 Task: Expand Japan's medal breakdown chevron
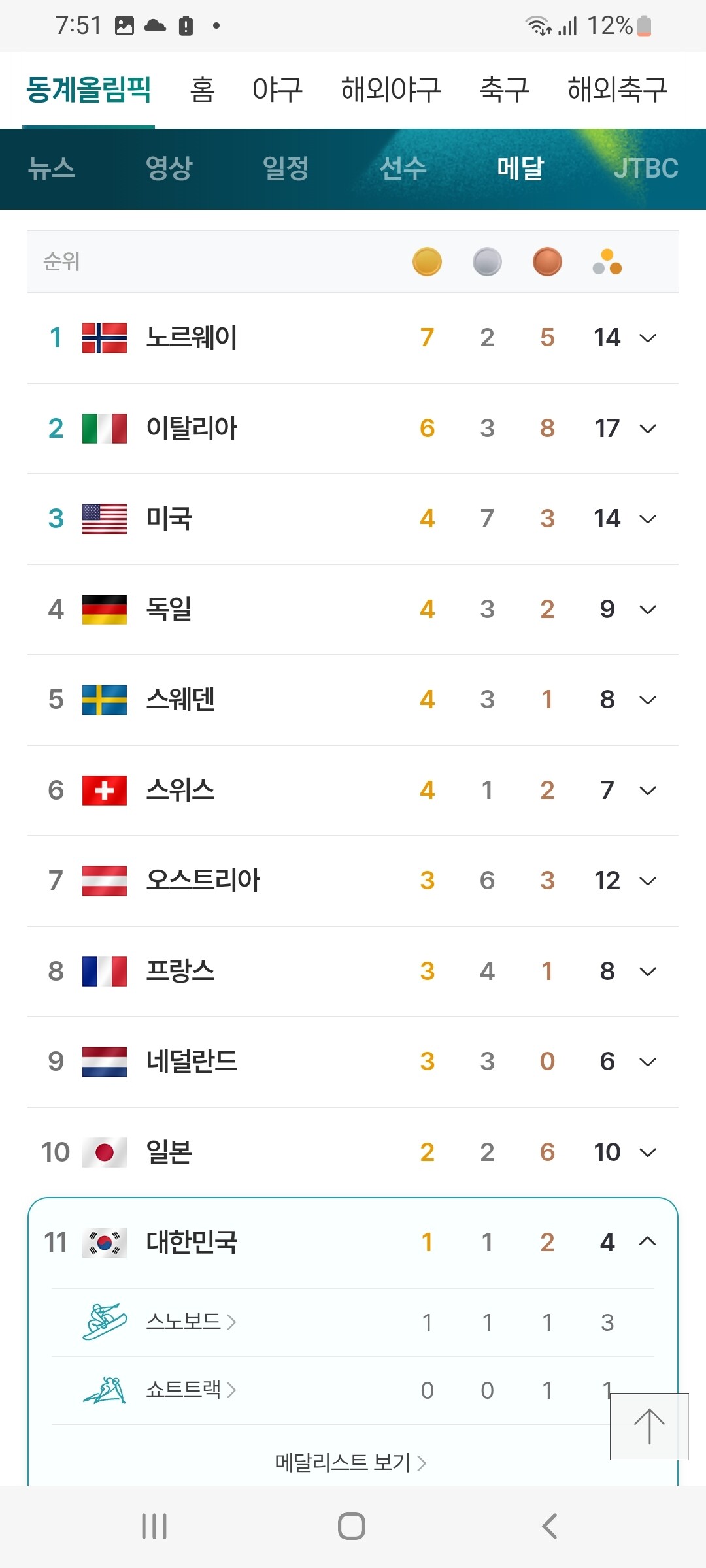click(x=647, y=1152)
